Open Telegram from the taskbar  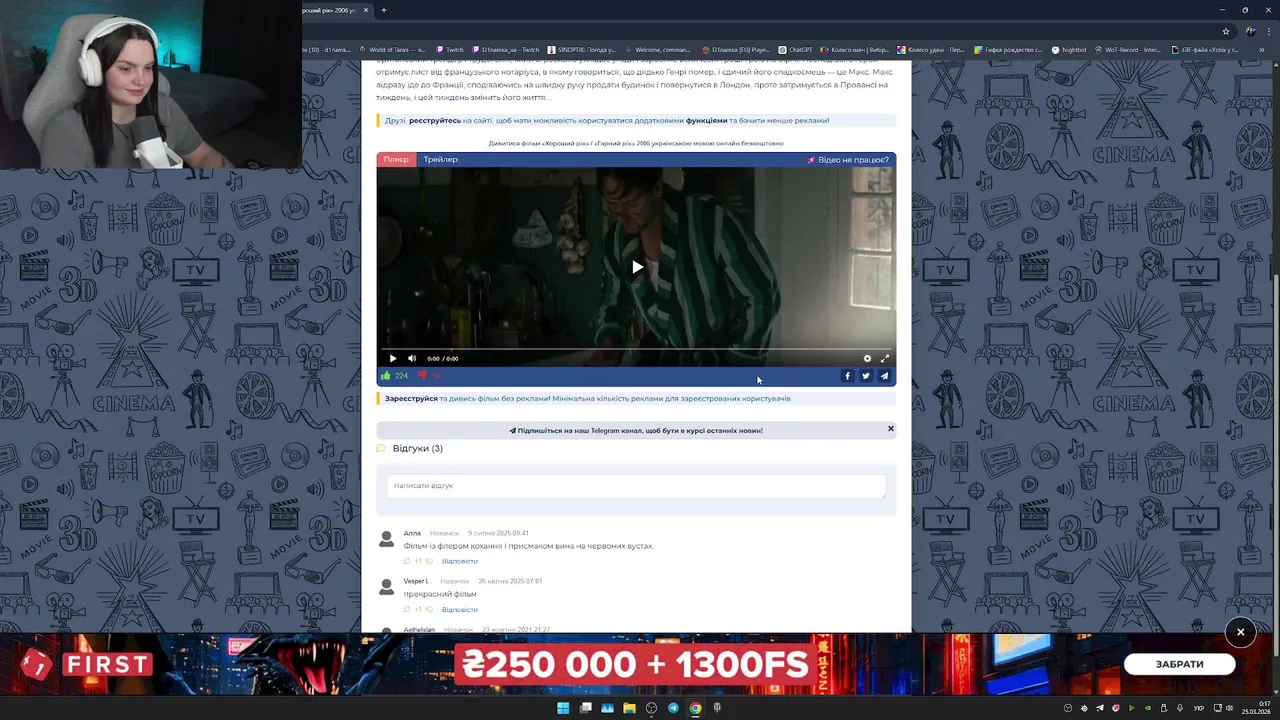coord(673,708)
